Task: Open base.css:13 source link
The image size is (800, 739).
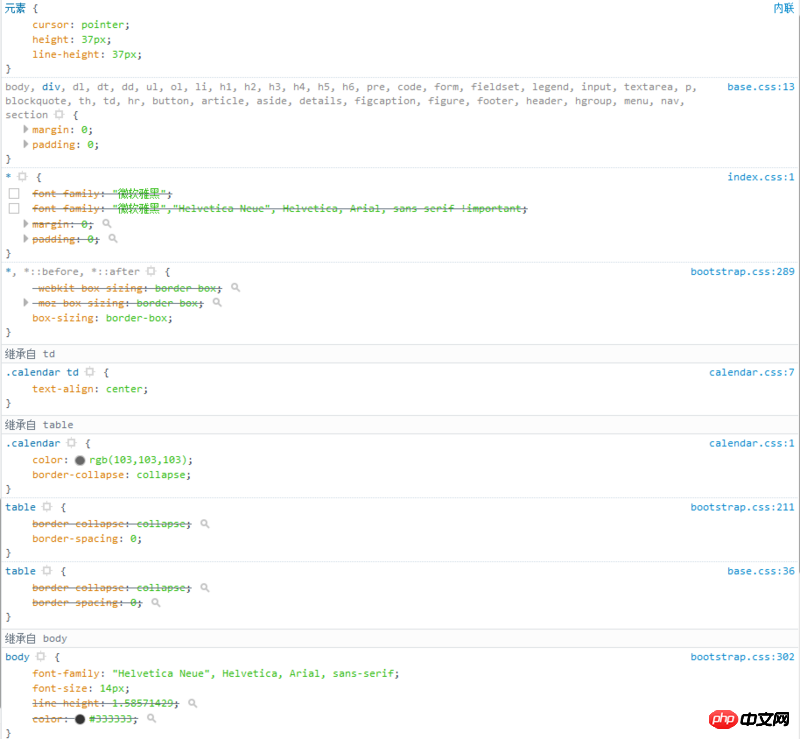Action: (761, 87)
